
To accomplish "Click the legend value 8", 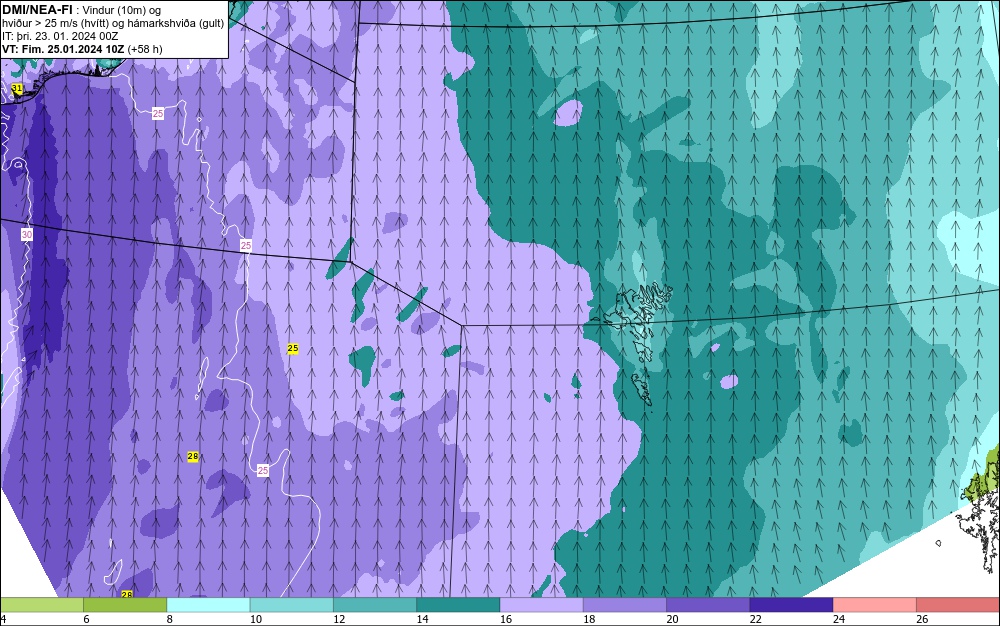I will (170, 619).
